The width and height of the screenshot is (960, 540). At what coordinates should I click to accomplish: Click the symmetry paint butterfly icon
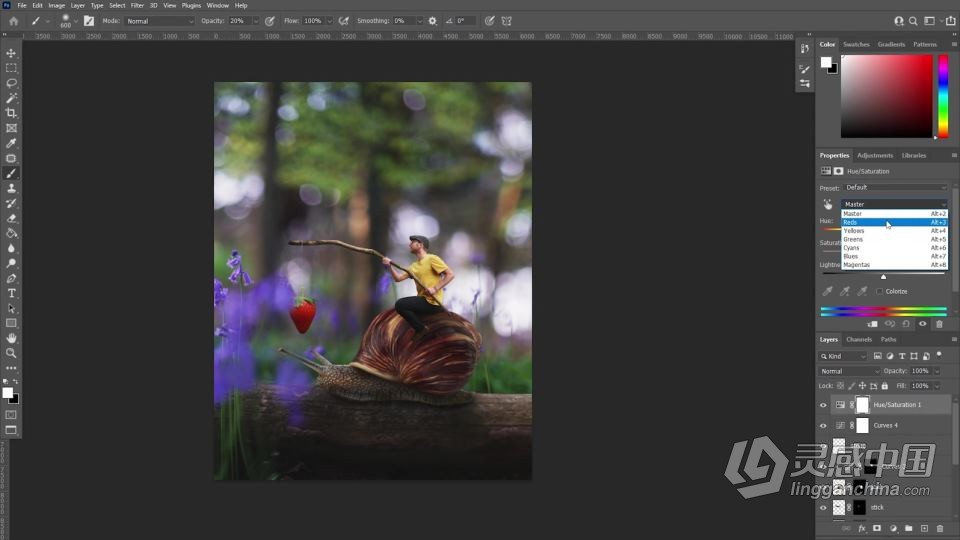coord(506,21)
